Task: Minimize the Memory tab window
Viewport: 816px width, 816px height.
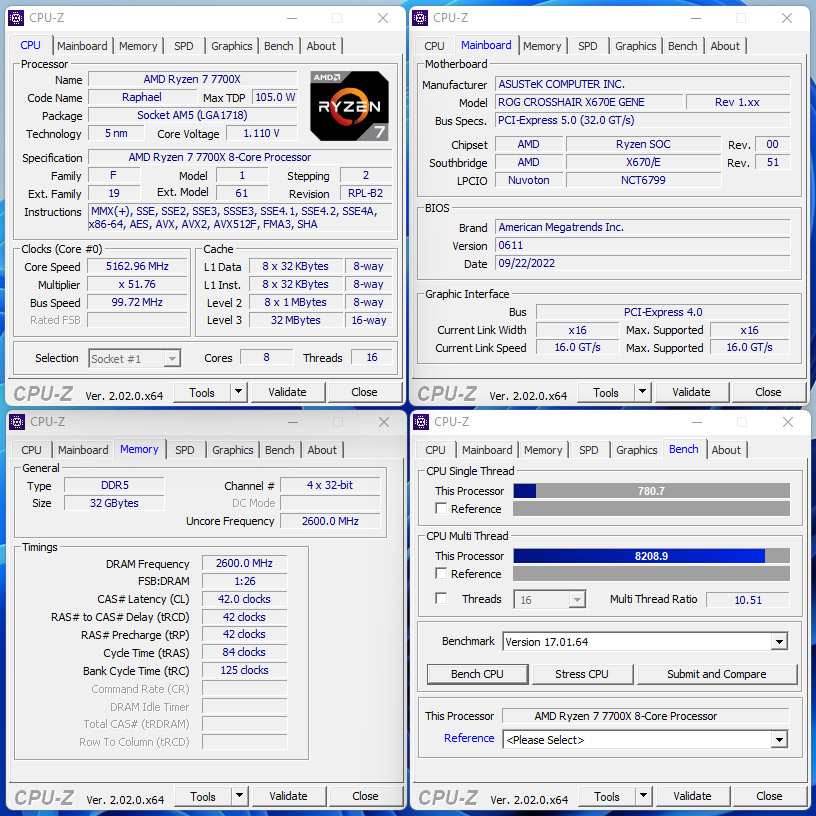Action: click(293, 422)
